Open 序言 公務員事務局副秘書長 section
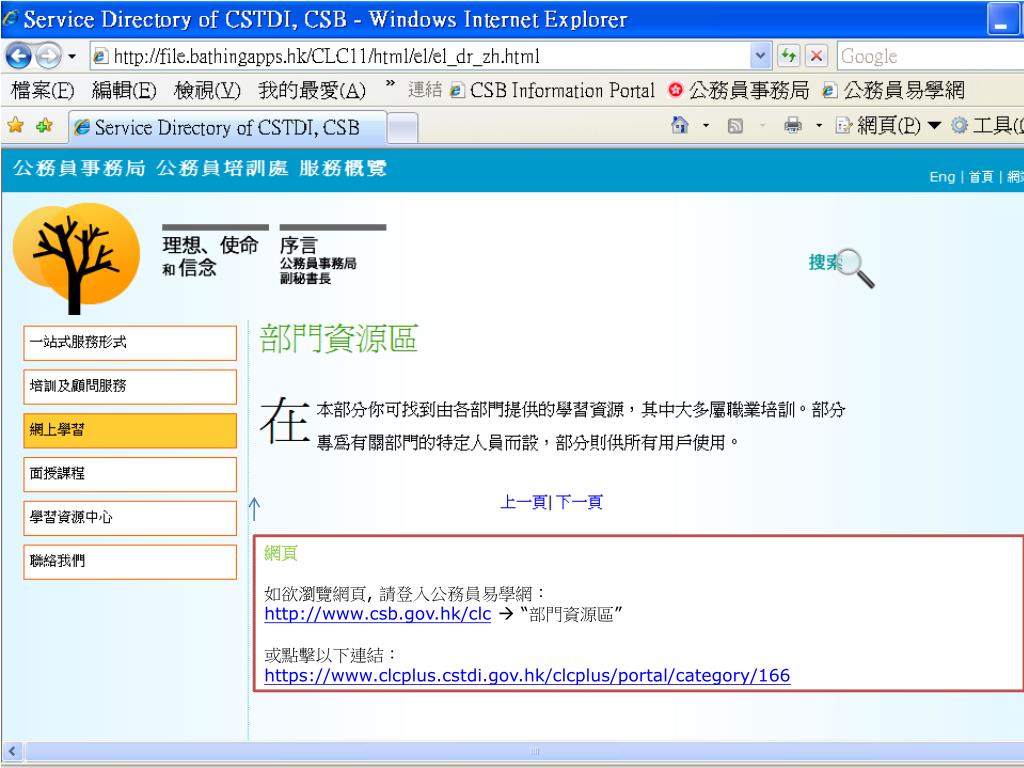Image resolution: width=1024 pixels, height=768 pixels. [332, 256]
